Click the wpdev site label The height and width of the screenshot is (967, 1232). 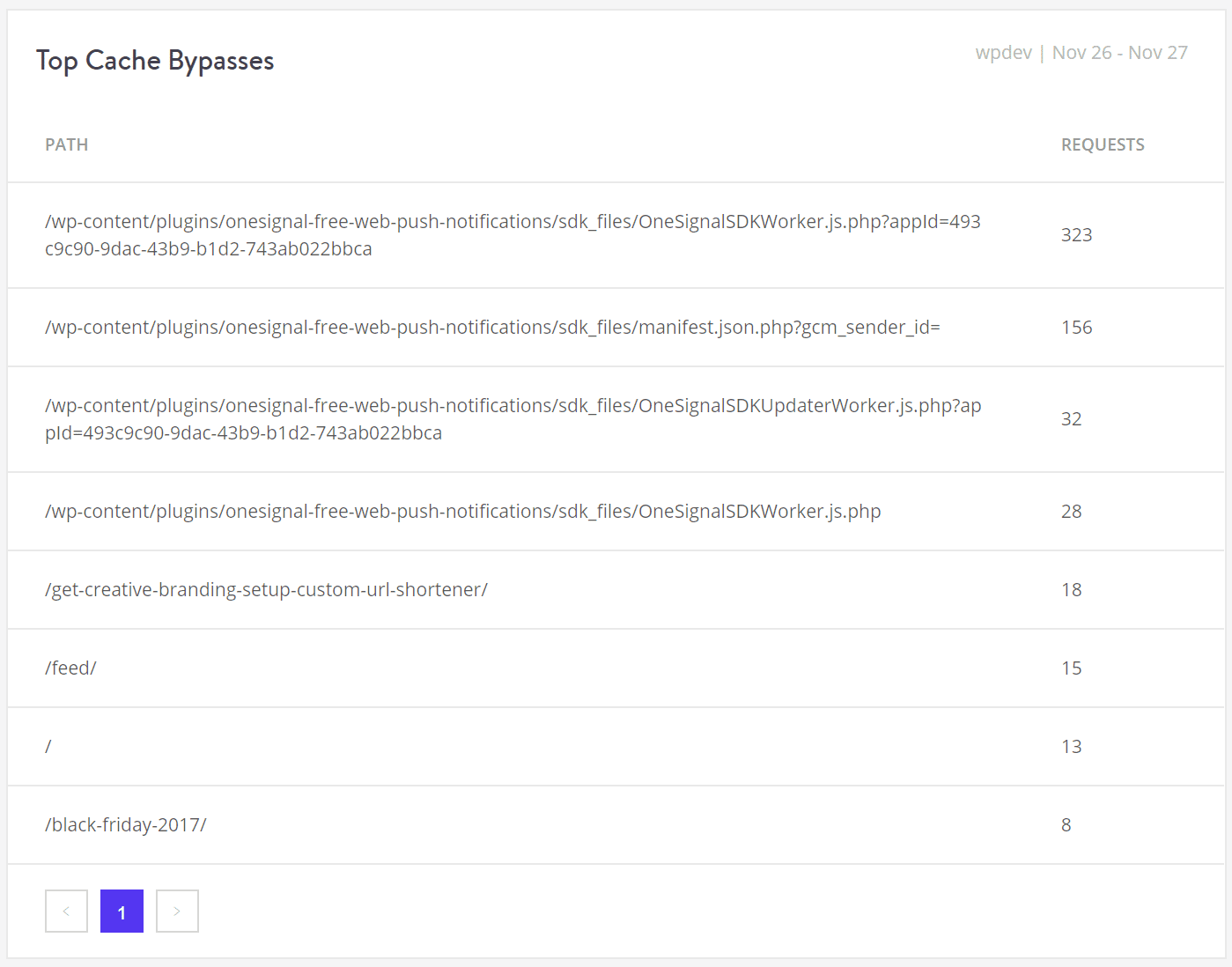[x=1003, y=53]
